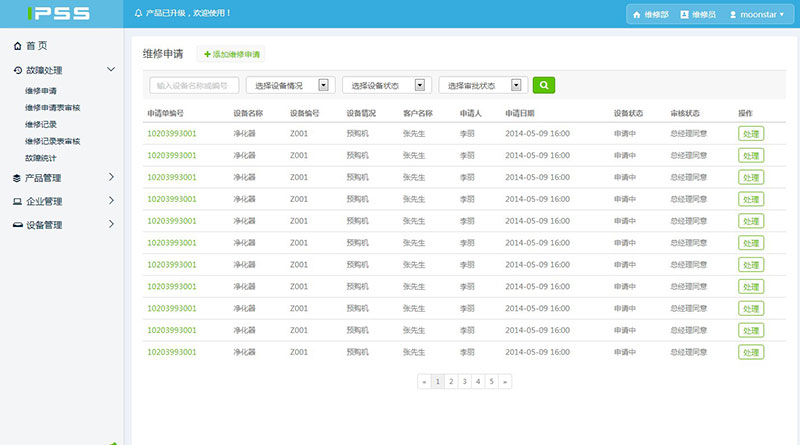Go to 首页 in the sidebar
The width and height of the screenshot is (800, 445).
coord(36,46)
